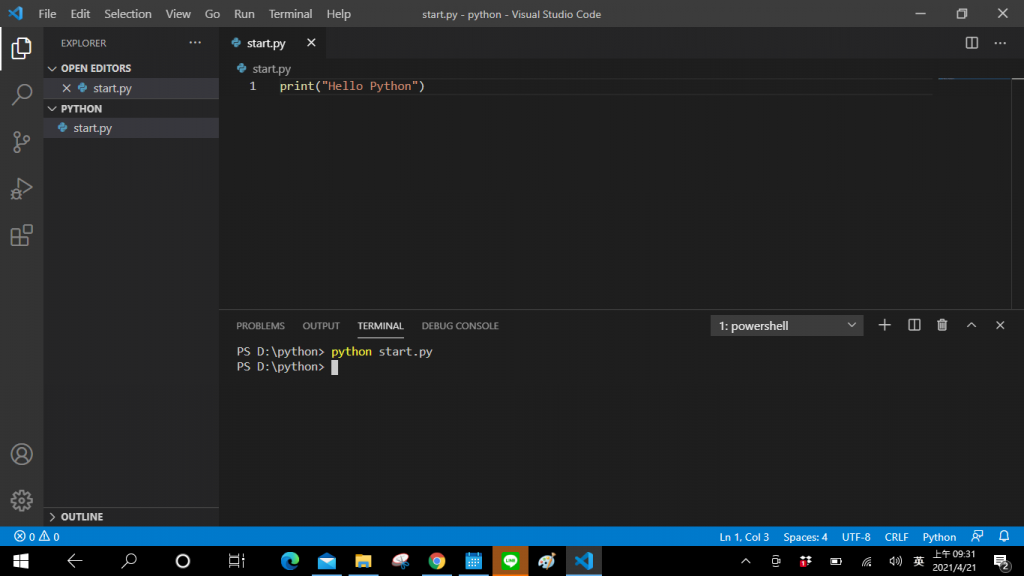Change line endings via CRLF entry
The width and height of the screenshot is (1024, 576).
coord(897,537)
